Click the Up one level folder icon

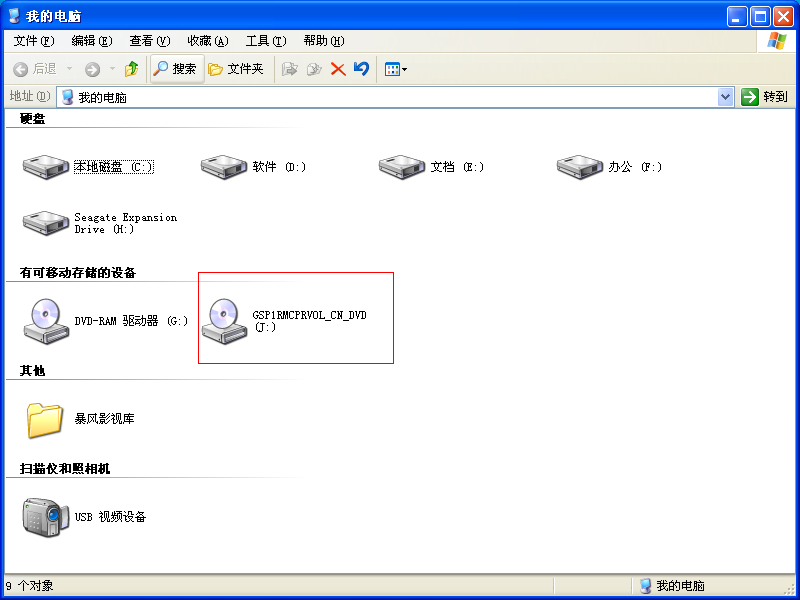(132, 69)
